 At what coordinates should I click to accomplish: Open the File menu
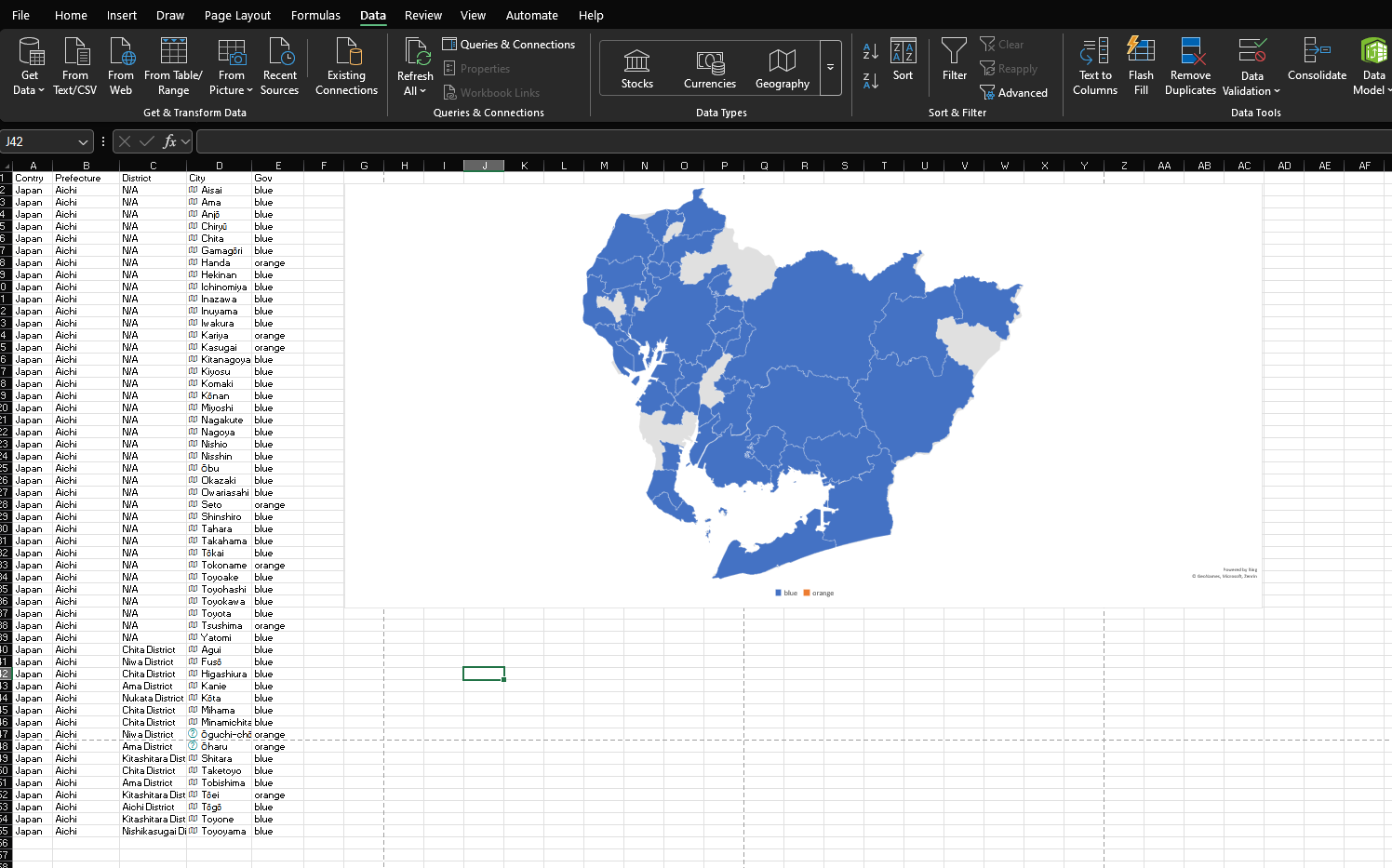(x=20, y=15)
